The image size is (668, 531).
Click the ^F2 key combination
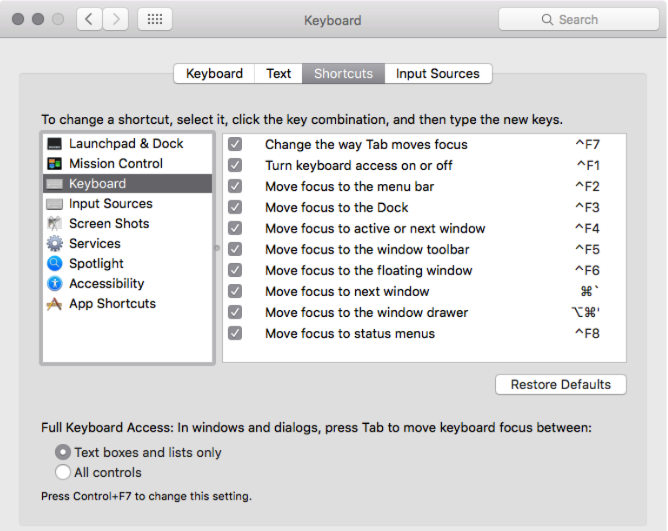pyautogui.click(x=587, y=186)
